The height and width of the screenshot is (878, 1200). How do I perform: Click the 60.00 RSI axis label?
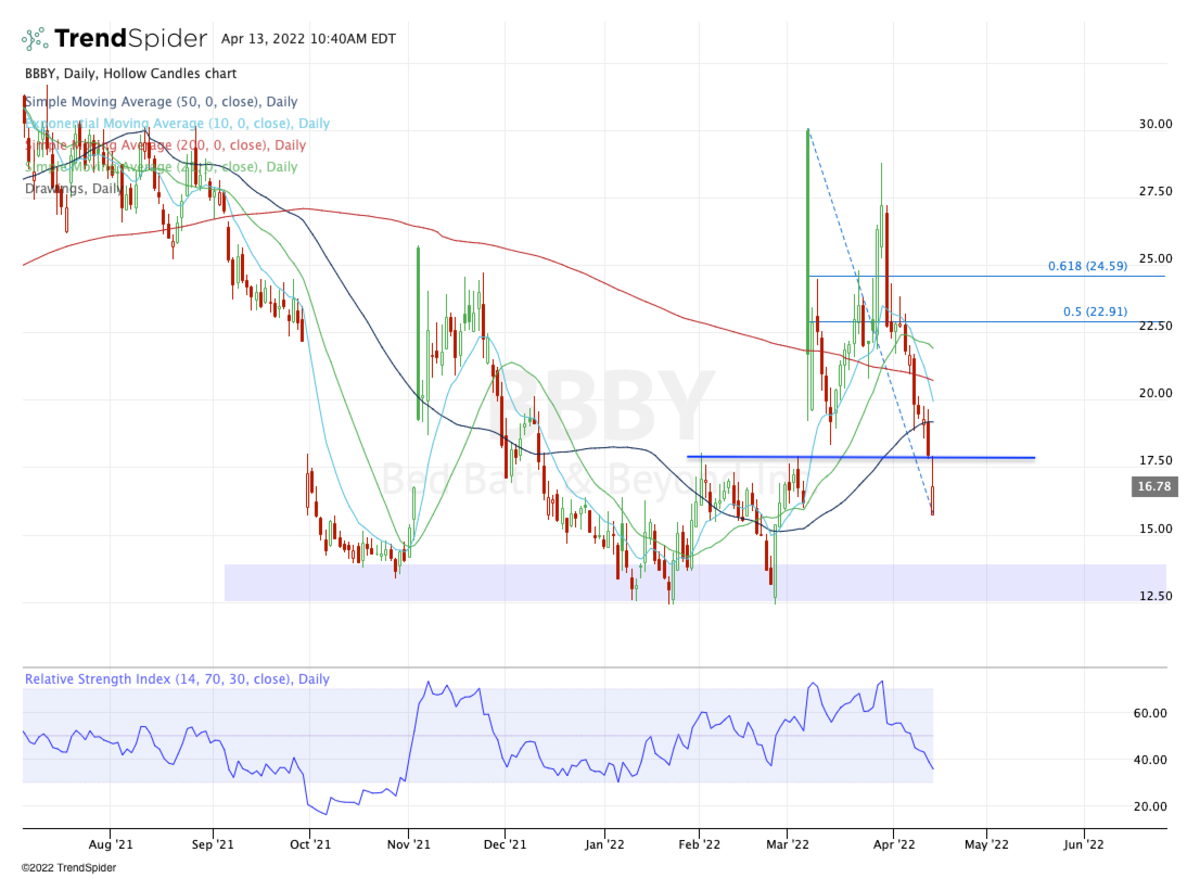pyautogui.click(x=1150, y=714)
